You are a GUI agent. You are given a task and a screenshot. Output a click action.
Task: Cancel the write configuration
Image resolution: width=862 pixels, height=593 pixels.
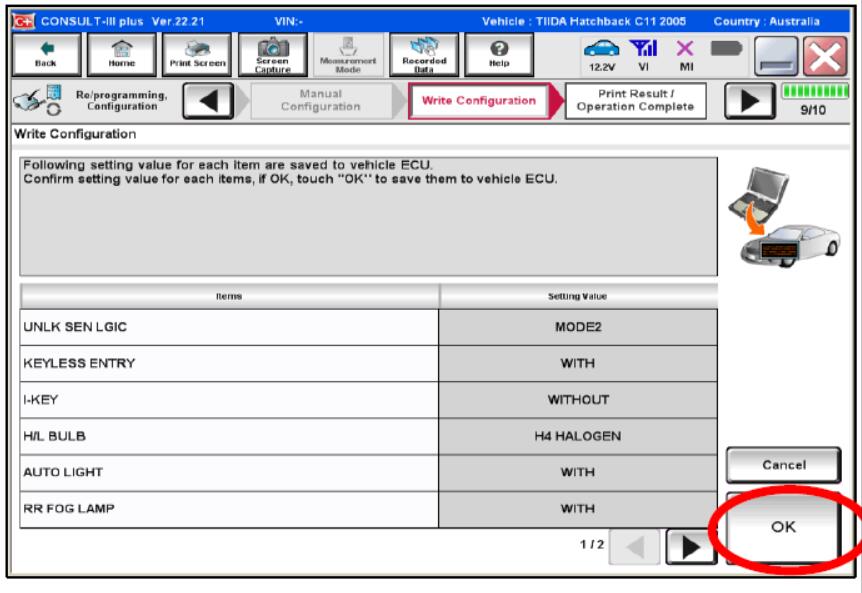point(783,465)
